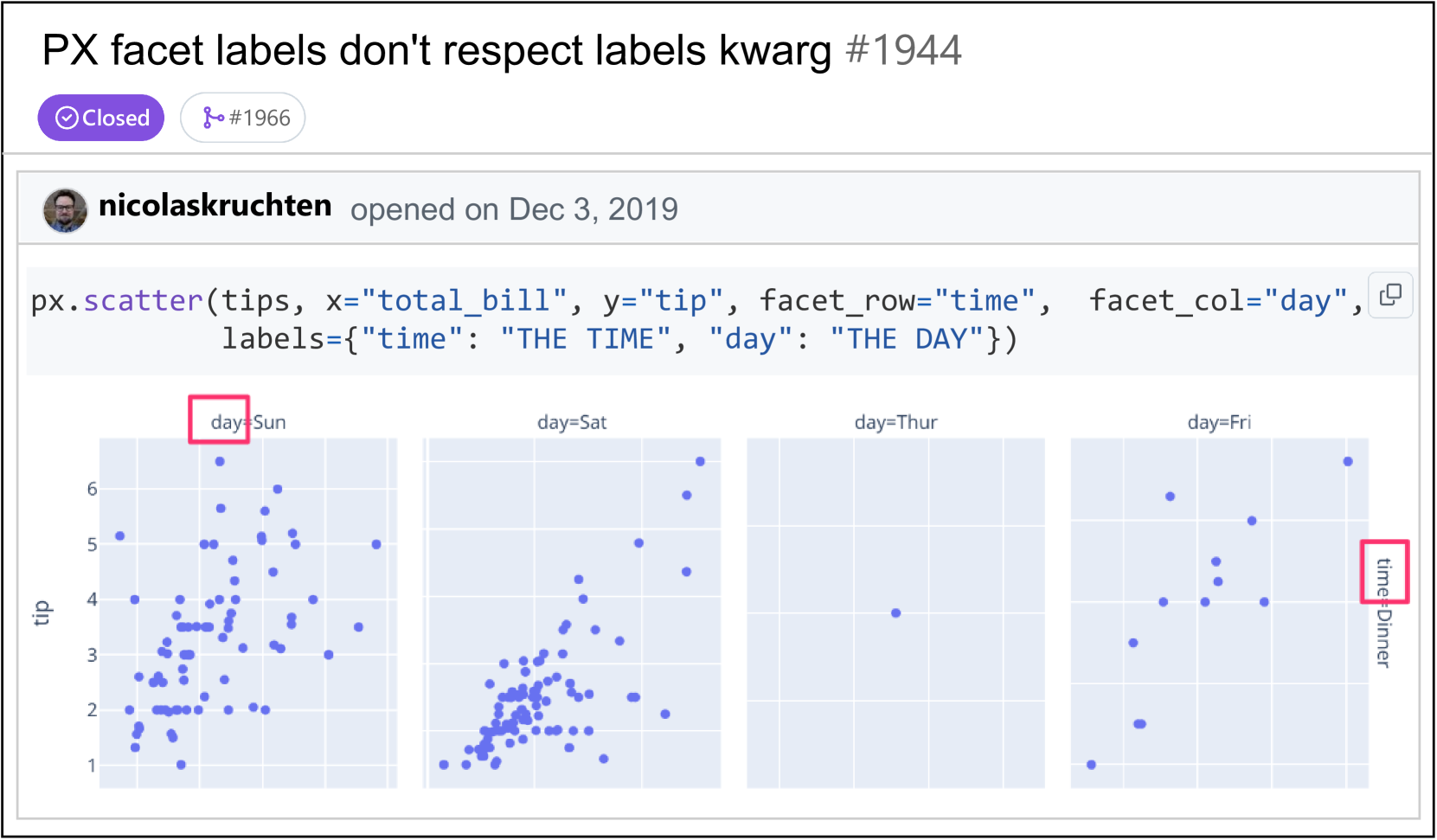Open nicolaskruchten's avatar picture
The image size is (1437, 840).
(65, 210)
